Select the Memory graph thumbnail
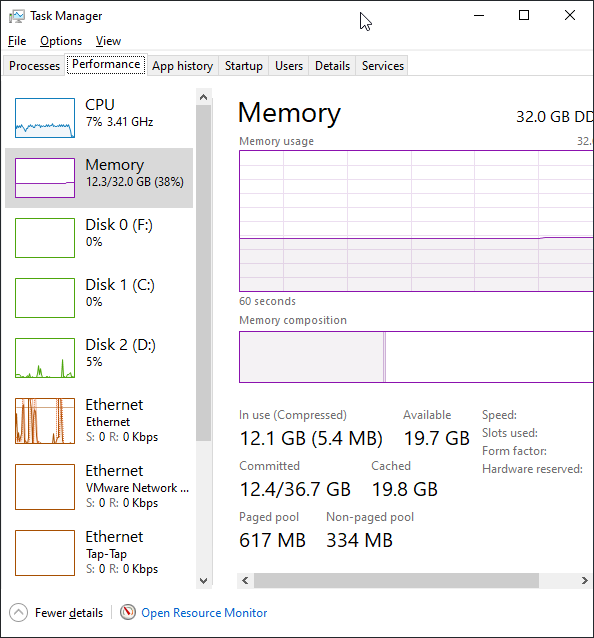Screen dimensions: 594x638 [45, 178]
